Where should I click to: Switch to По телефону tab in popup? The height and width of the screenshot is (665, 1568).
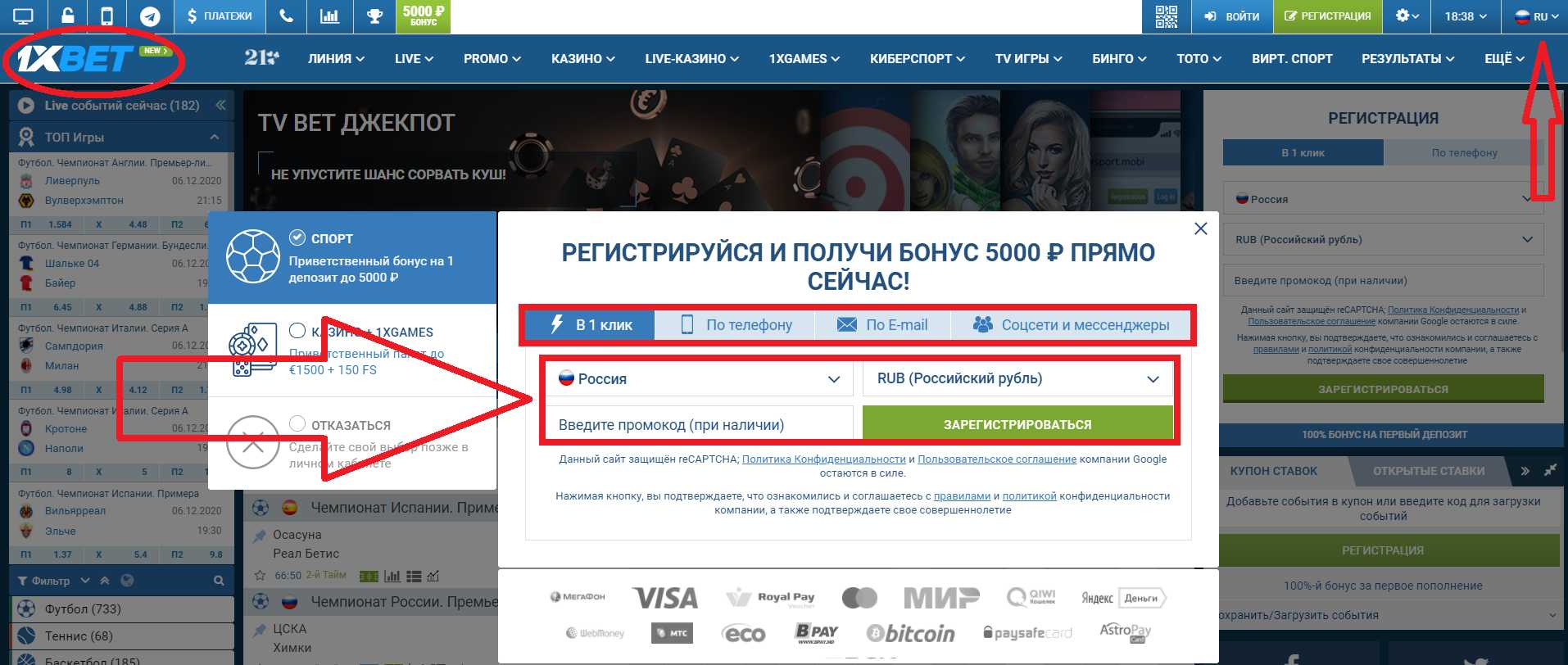pos(735,324)
